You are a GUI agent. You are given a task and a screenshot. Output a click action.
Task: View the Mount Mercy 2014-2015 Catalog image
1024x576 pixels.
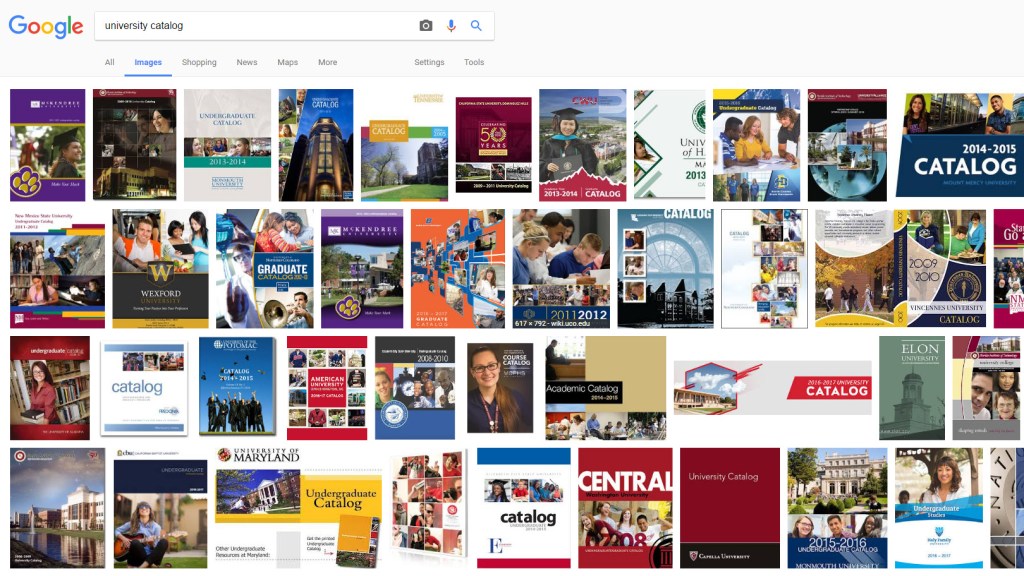(960, 145)
